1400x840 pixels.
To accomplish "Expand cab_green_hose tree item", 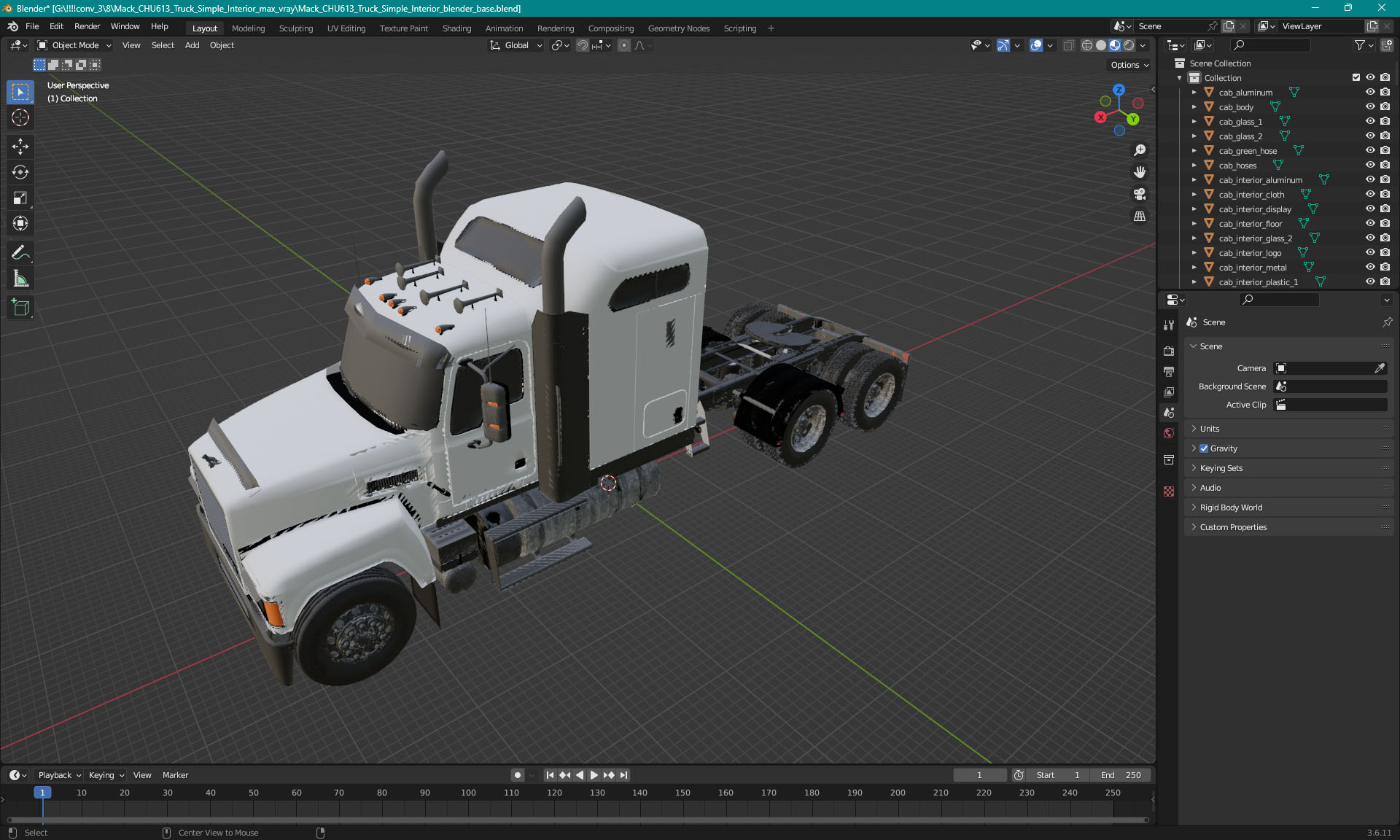I will 1194,151.
